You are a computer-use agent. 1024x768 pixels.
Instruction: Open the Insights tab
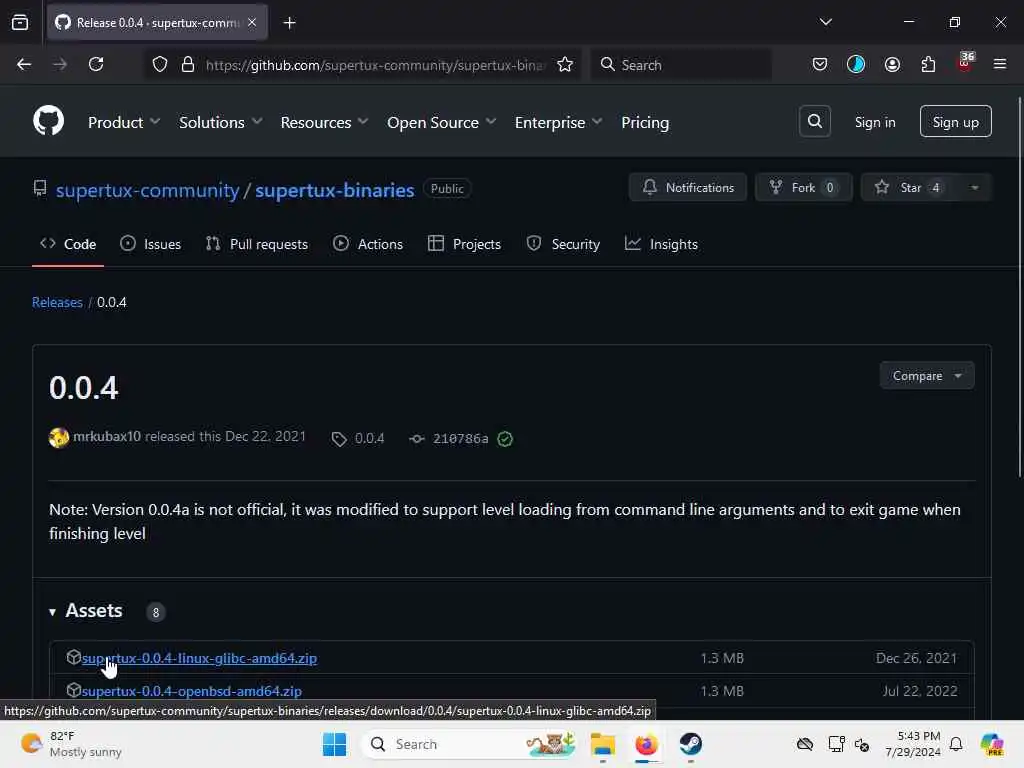pyautogui.click(x=661, y=244)
